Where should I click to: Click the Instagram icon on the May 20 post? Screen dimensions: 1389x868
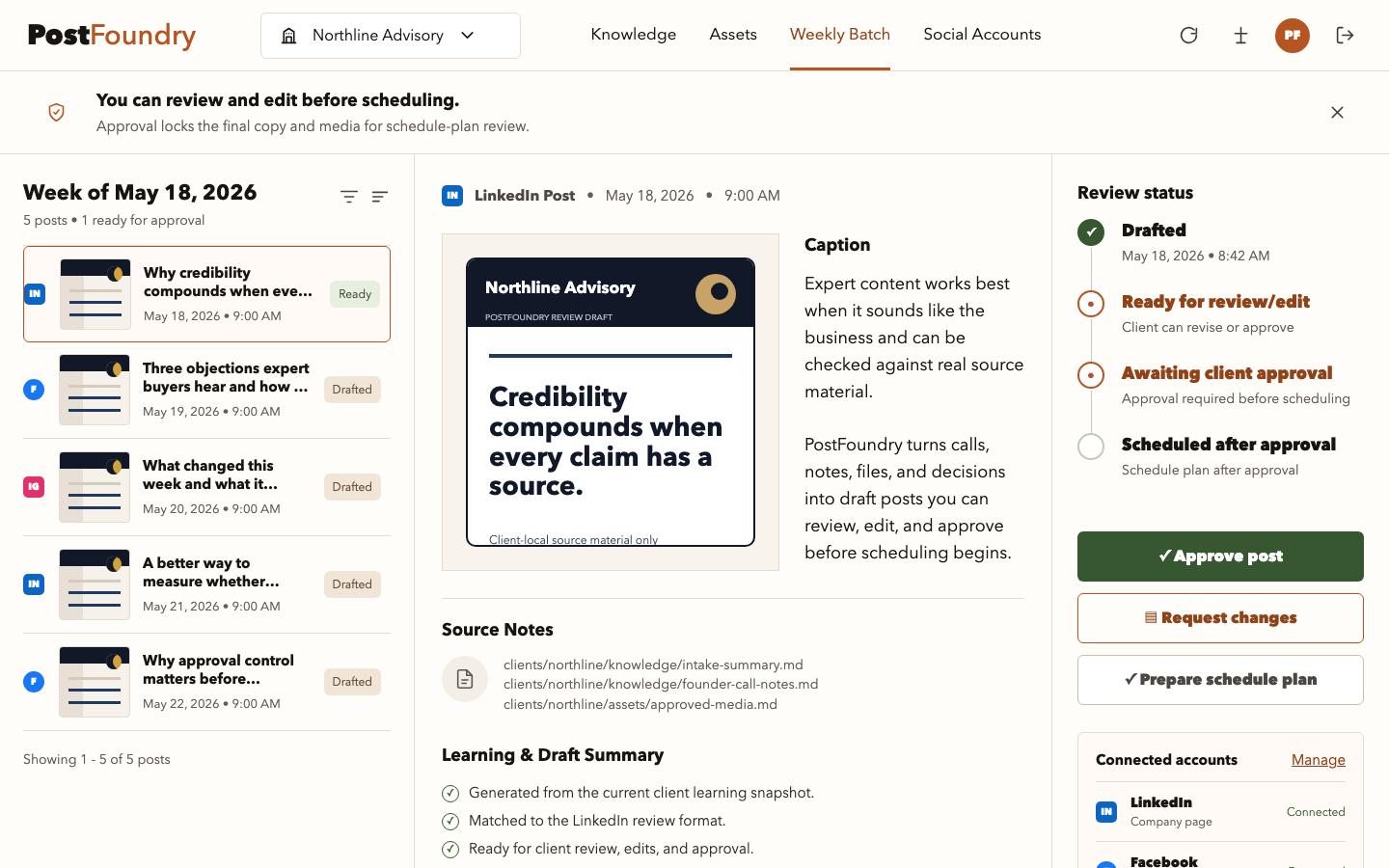point(34,487)
